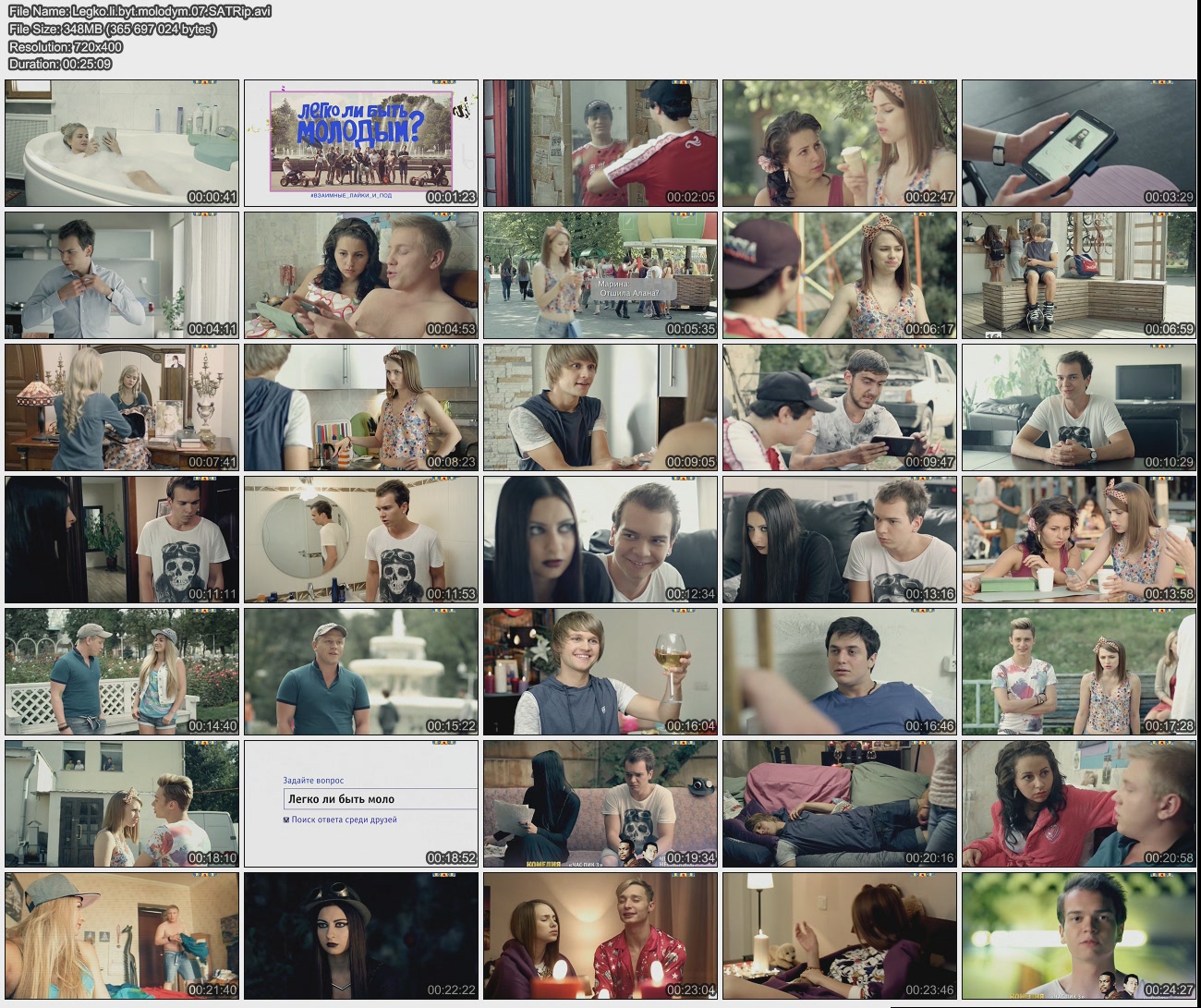This screenshot has width=1201, height=1008.
Task: Click the goth girl with goggles frame at 00:22:22
Action: [361, 936]
